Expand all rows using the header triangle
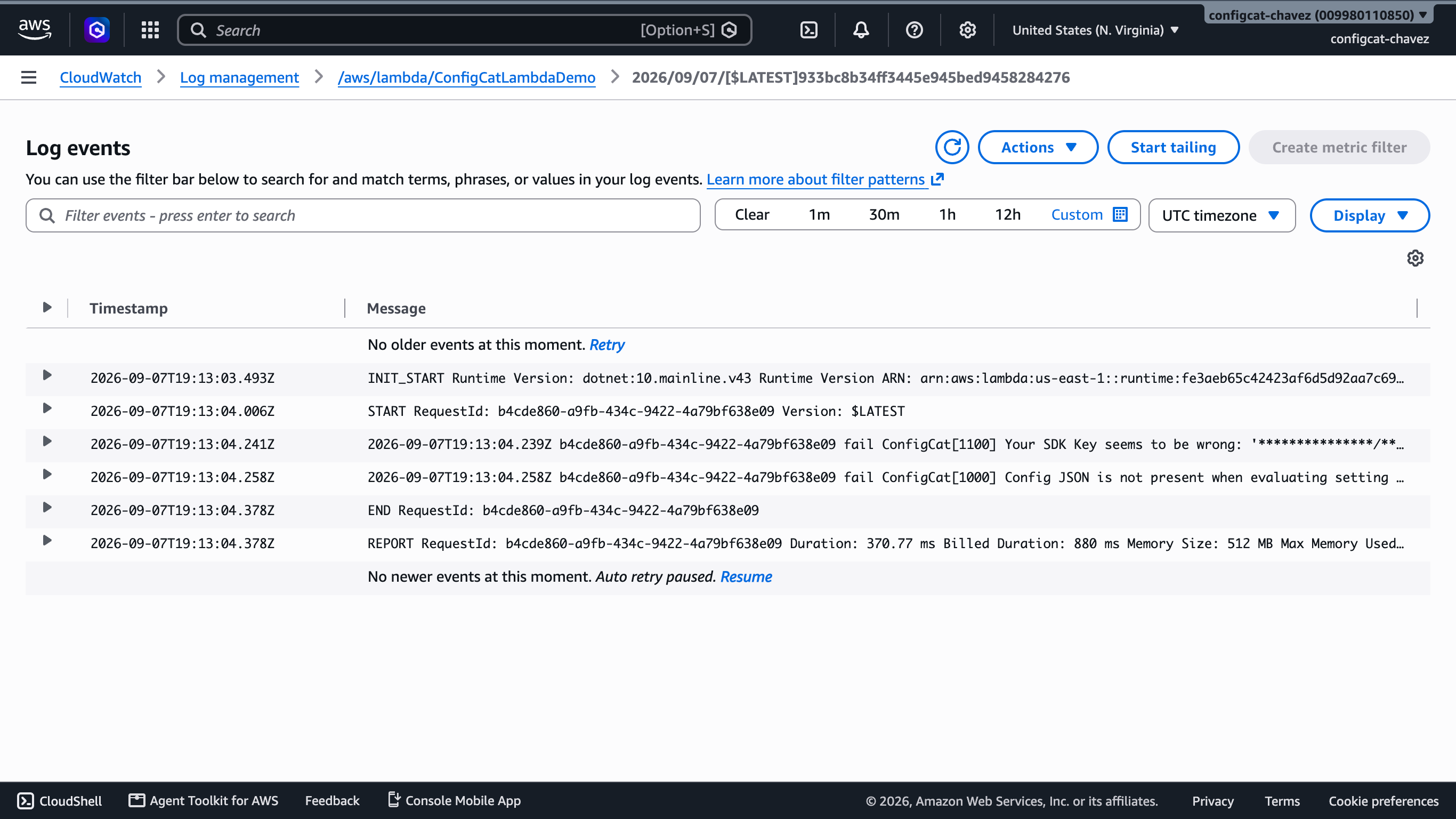 coord(47,307)
